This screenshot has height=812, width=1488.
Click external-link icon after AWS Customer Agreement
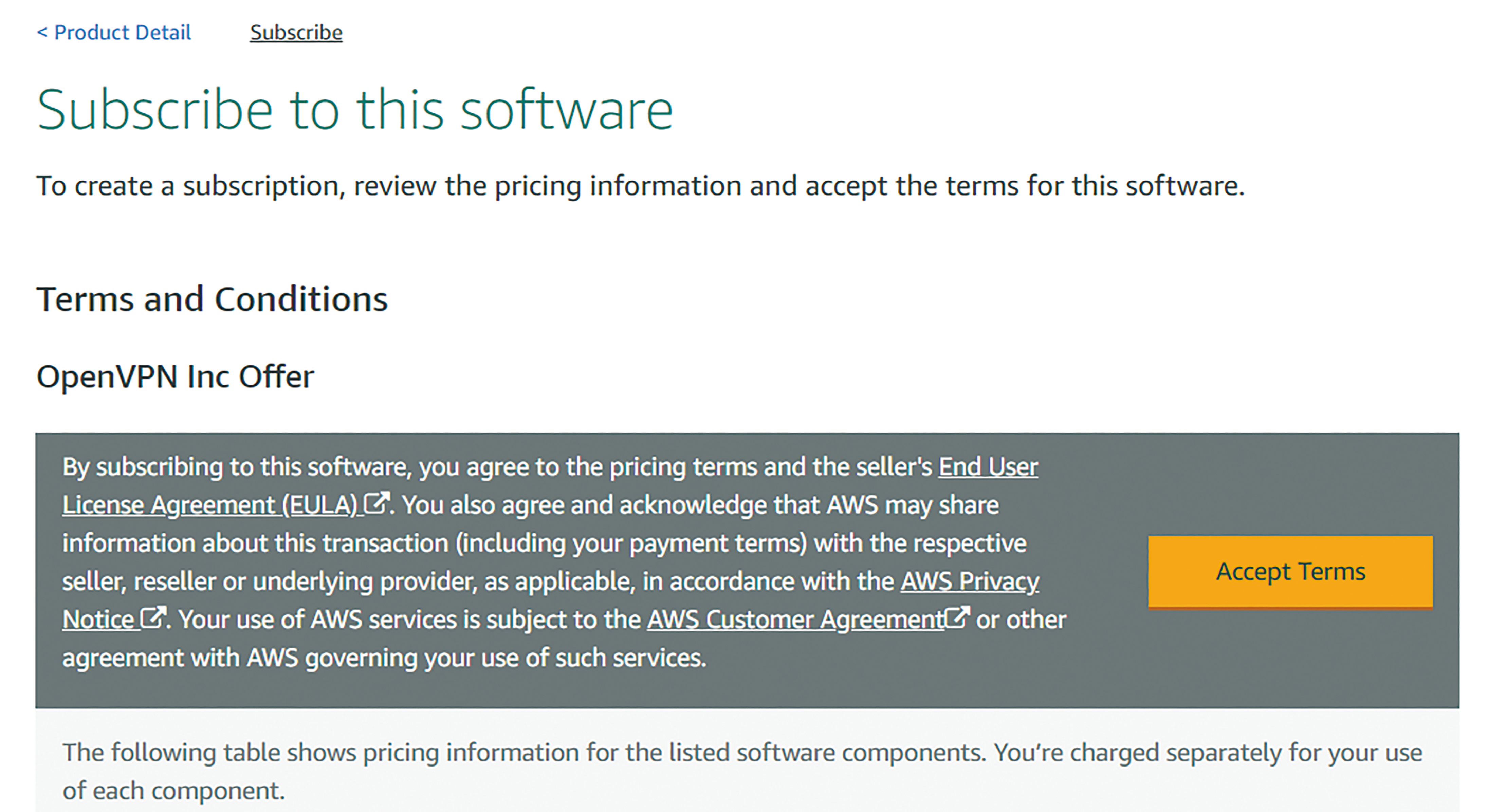coord(957,617)
